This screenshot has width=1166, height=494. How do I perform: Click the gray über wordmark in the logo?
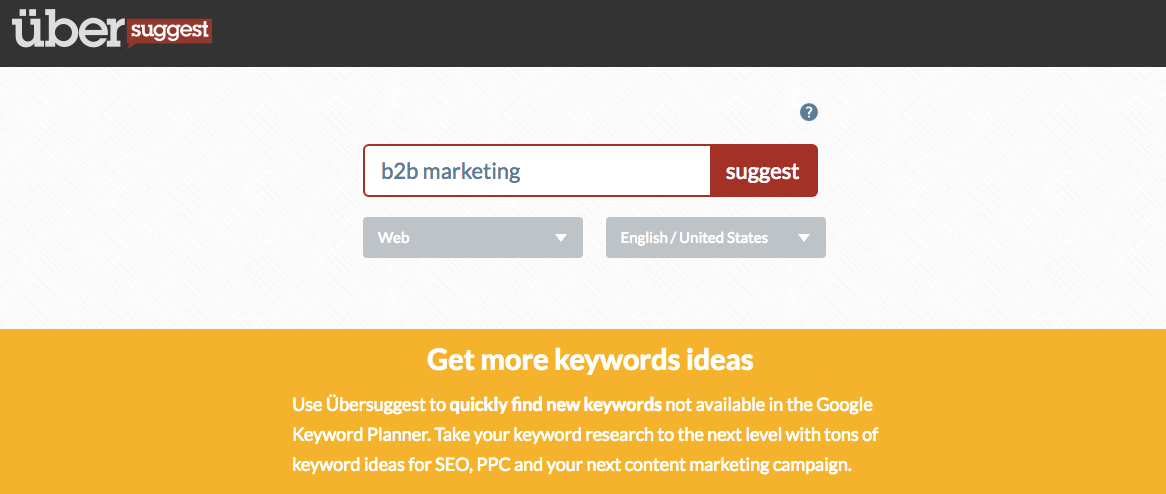click(67, 31)
